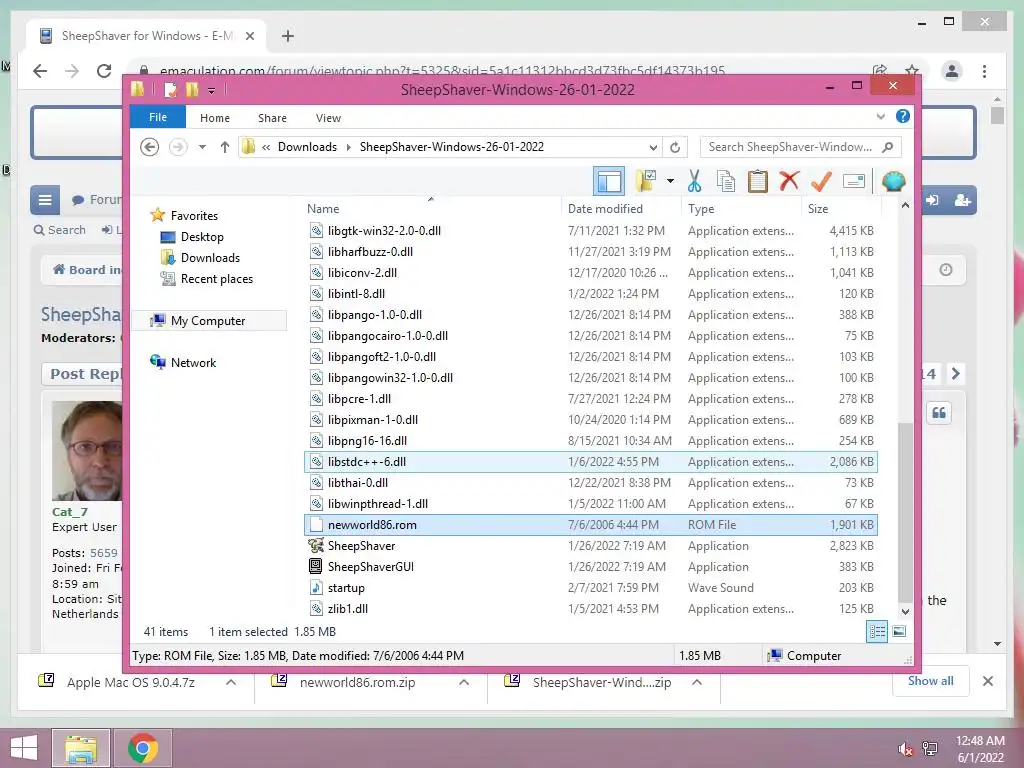Select My Computer in navigation pane
The image size is (1024, 768).
click(208, 321)
